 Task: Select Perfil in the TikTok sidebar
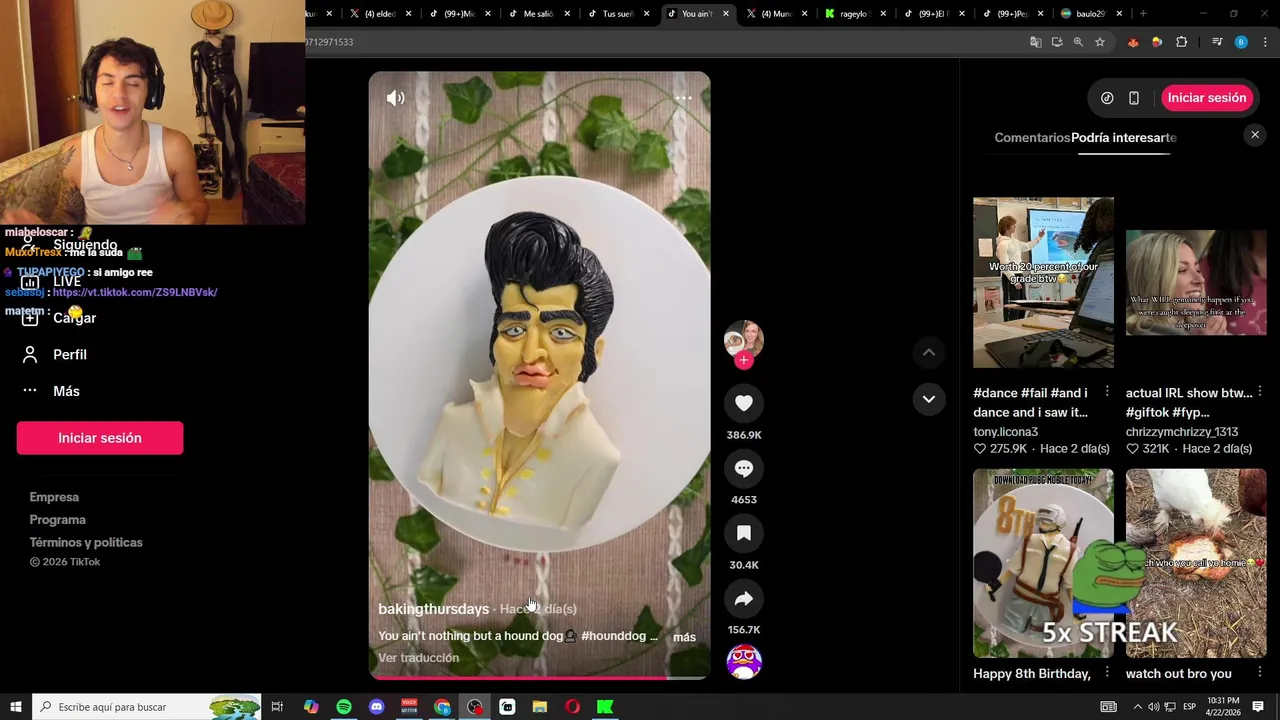click(x=70, y=355)
